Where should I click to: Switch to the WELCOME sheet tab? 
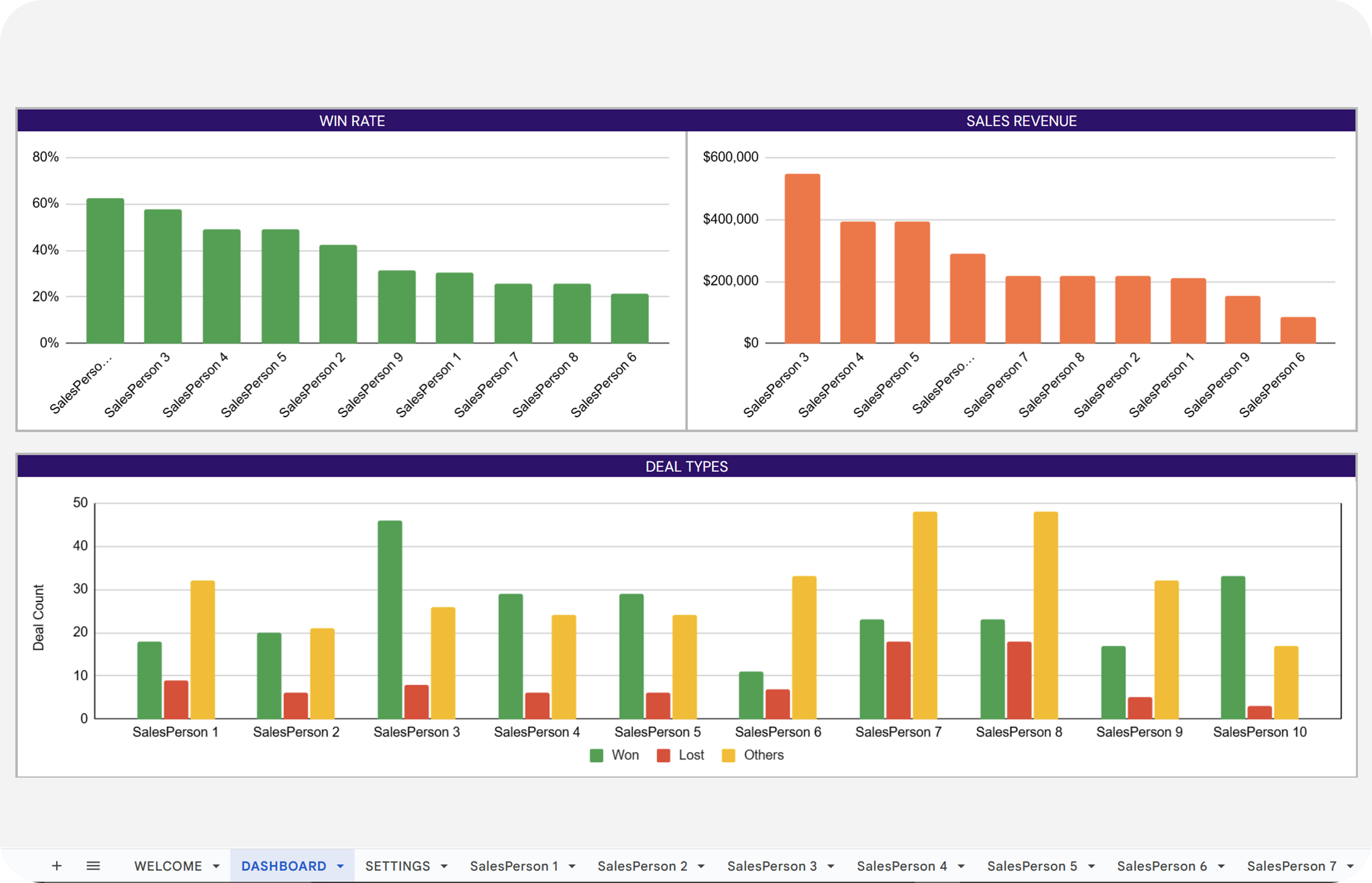click(167, 866)
